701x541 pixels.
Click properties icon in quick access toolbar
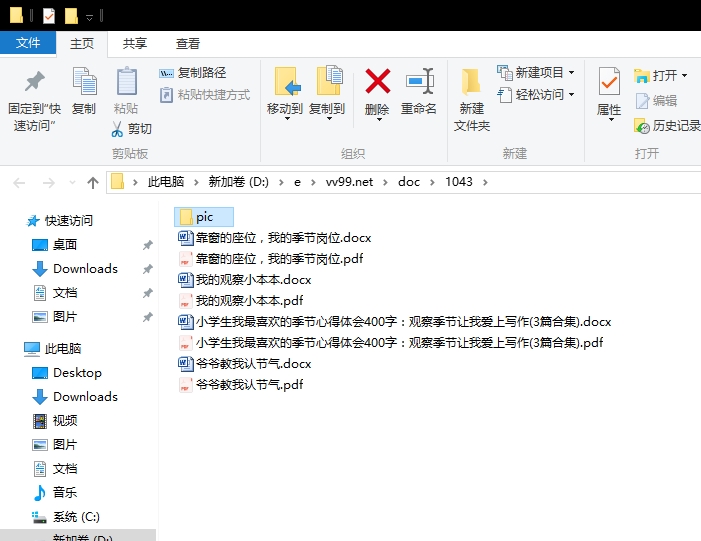[x=48, y=16]
